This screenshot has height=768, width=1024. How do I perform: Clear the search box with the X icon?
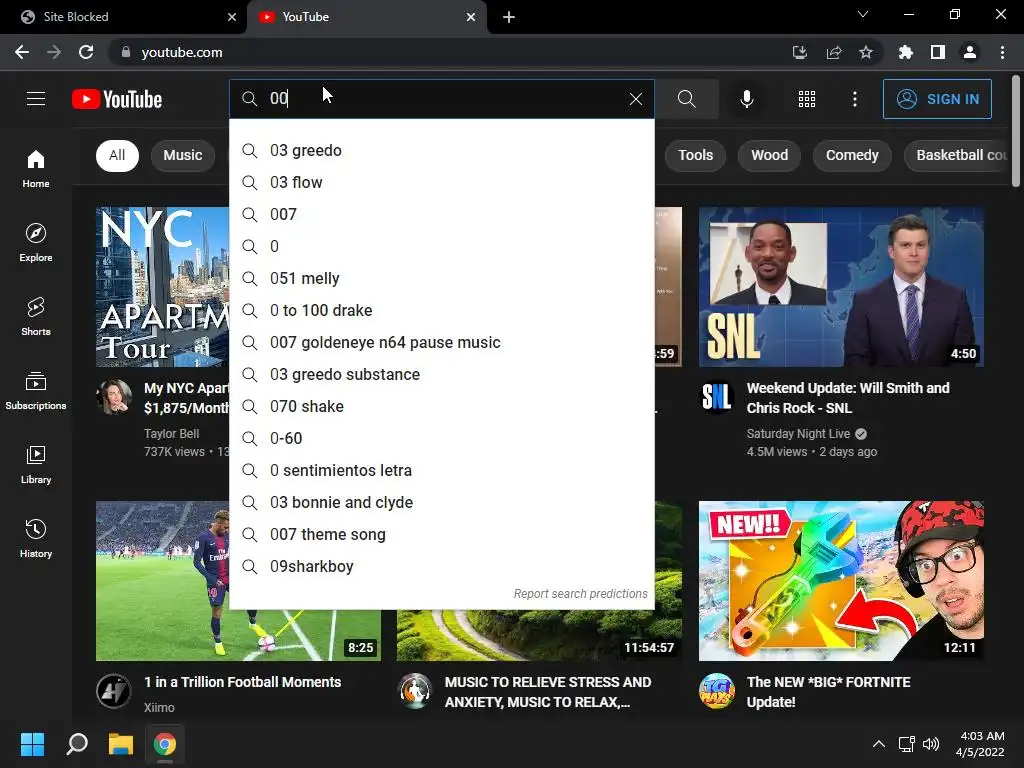[635, 99]
